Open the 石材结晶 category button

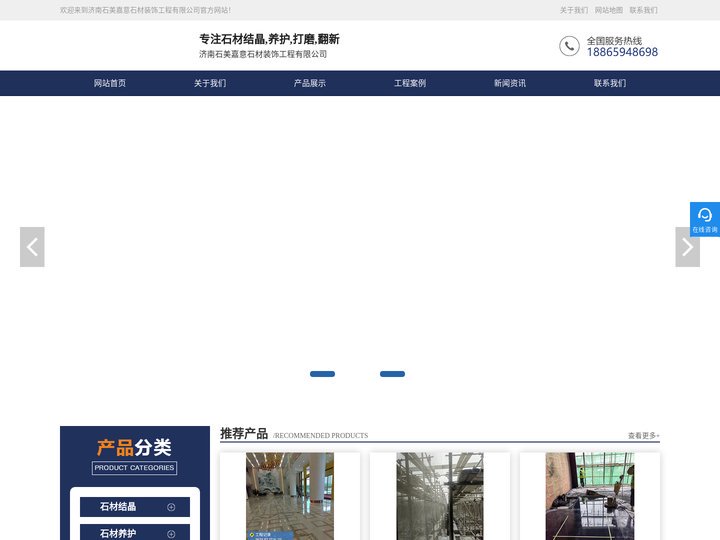pos(135,507)
